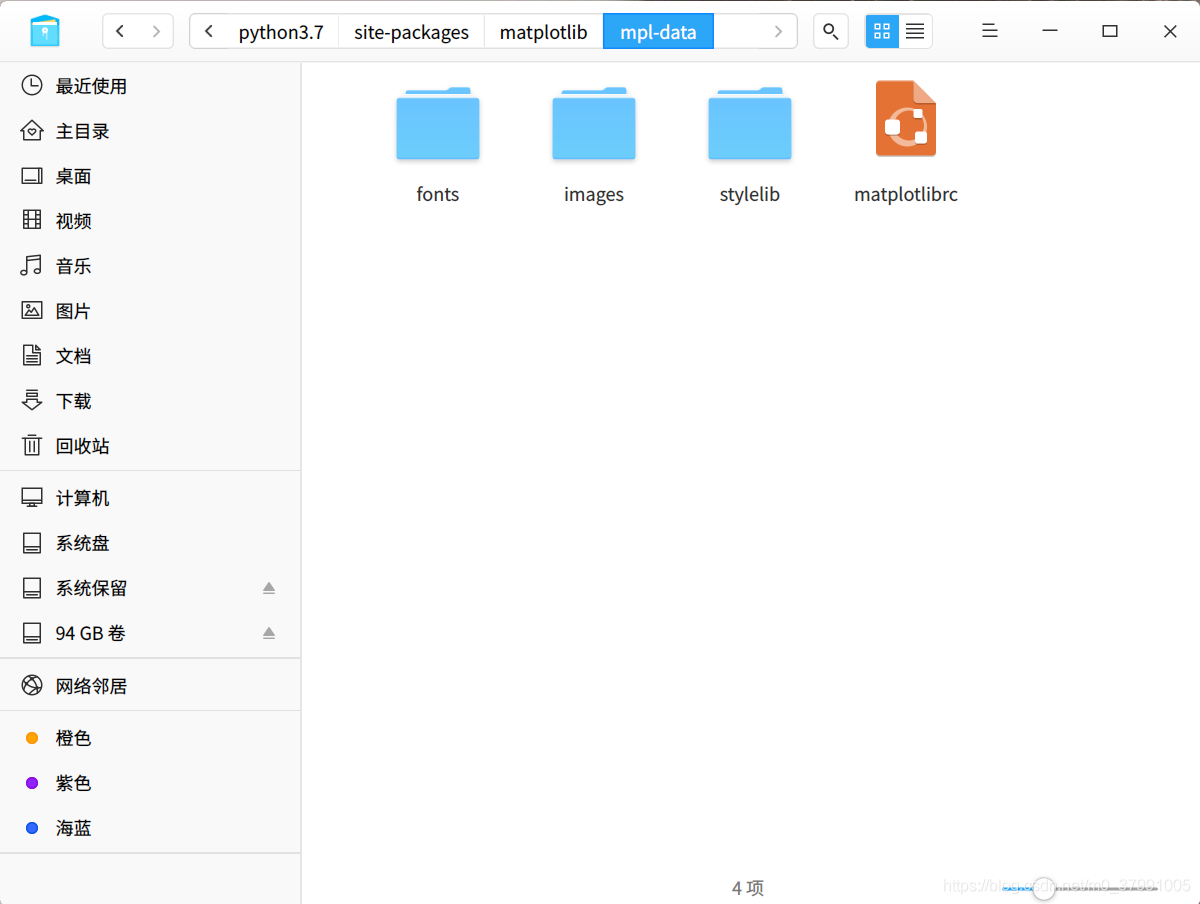Viewport: 1200px width, 904px height.
Task: Open 回收站 trash in sidebar
Action: coord(150,446)
